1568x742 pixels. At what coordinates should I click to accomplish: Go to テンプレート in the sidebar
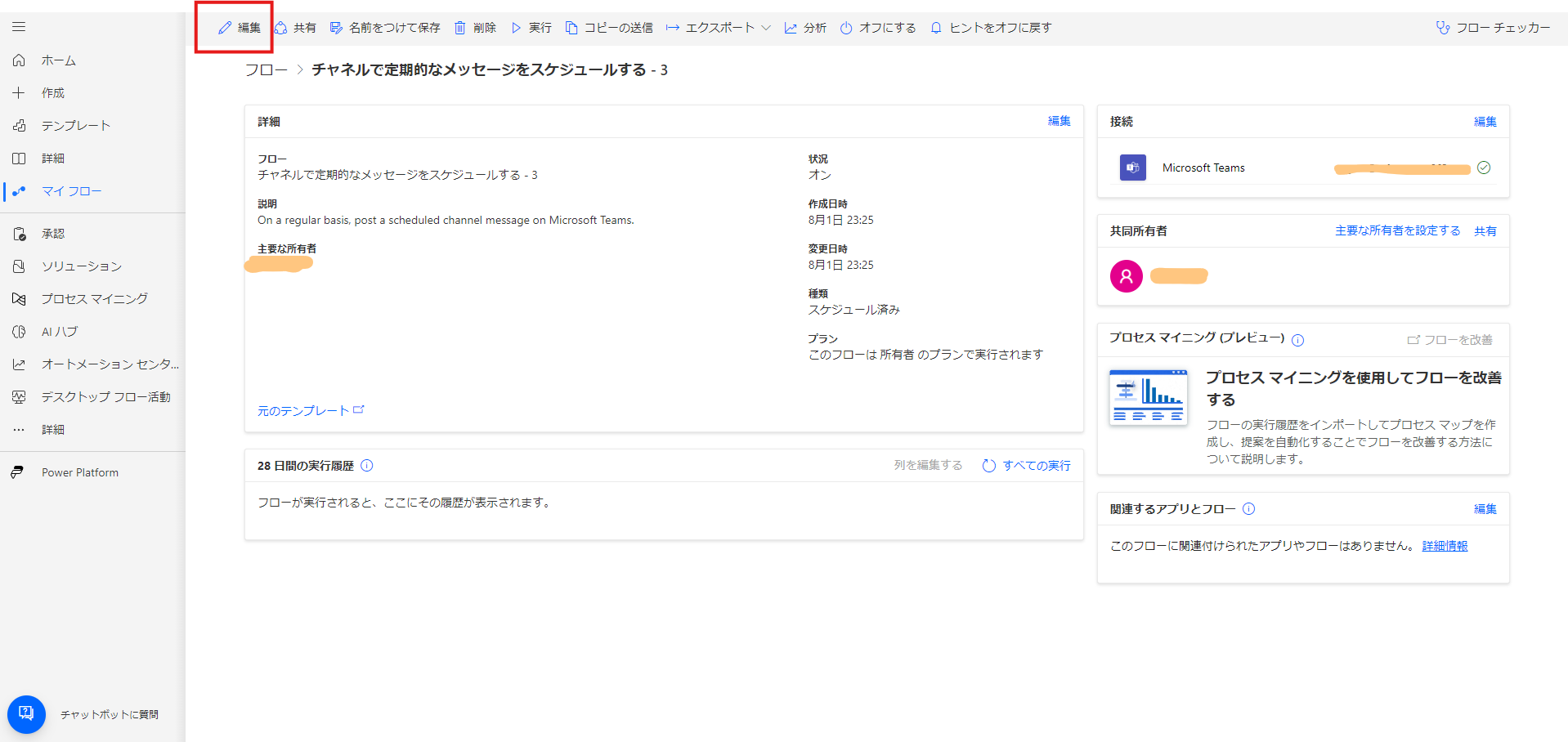coord(76,126)
